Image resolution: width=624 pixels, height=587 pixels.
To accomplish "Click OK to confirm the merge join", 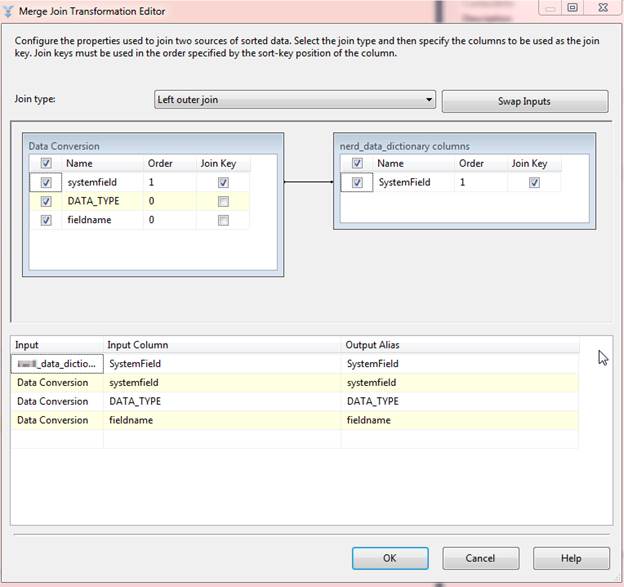I will coord(390,558).
